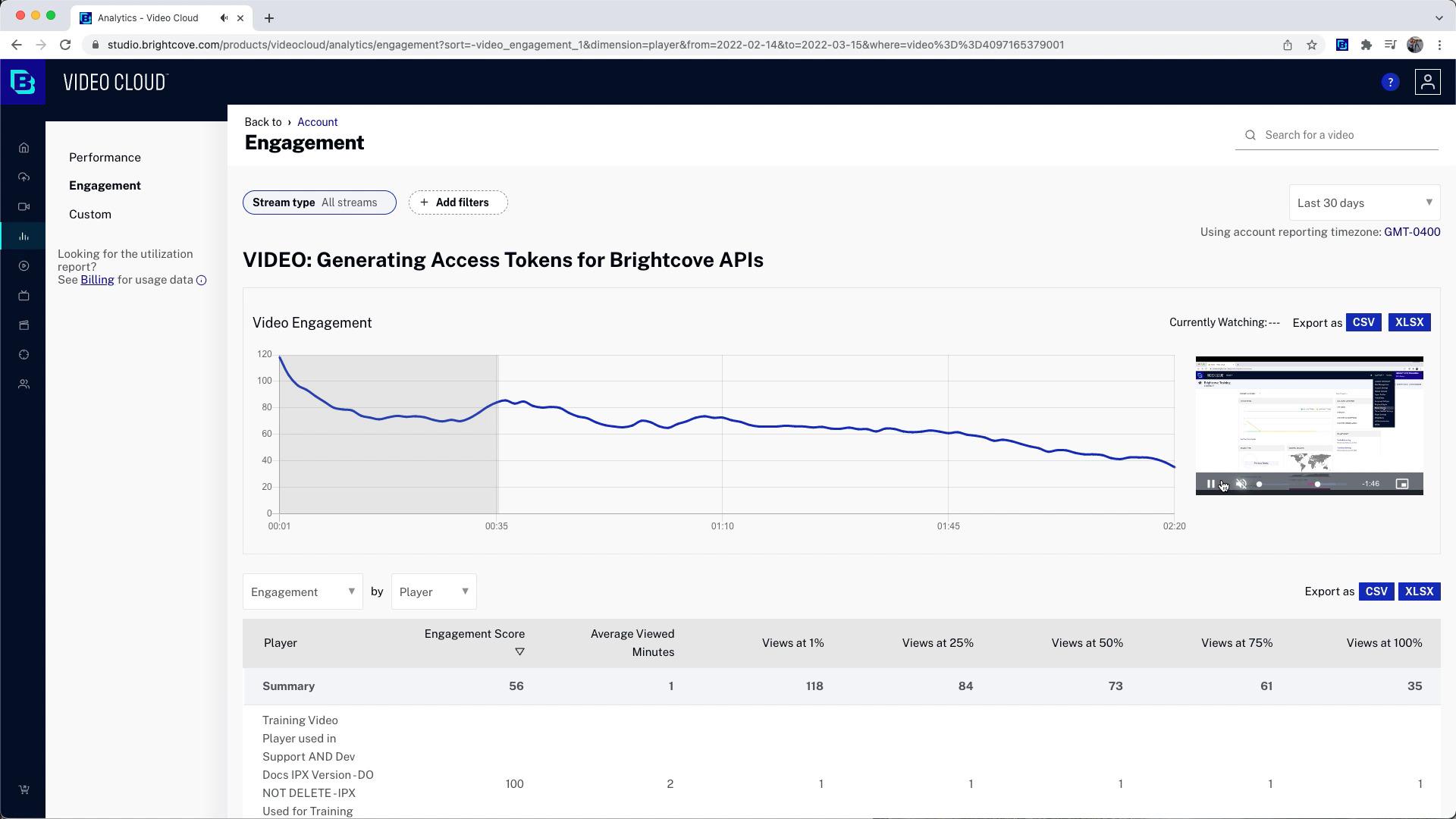Click the Views at 1% column header

pos(793,643)
